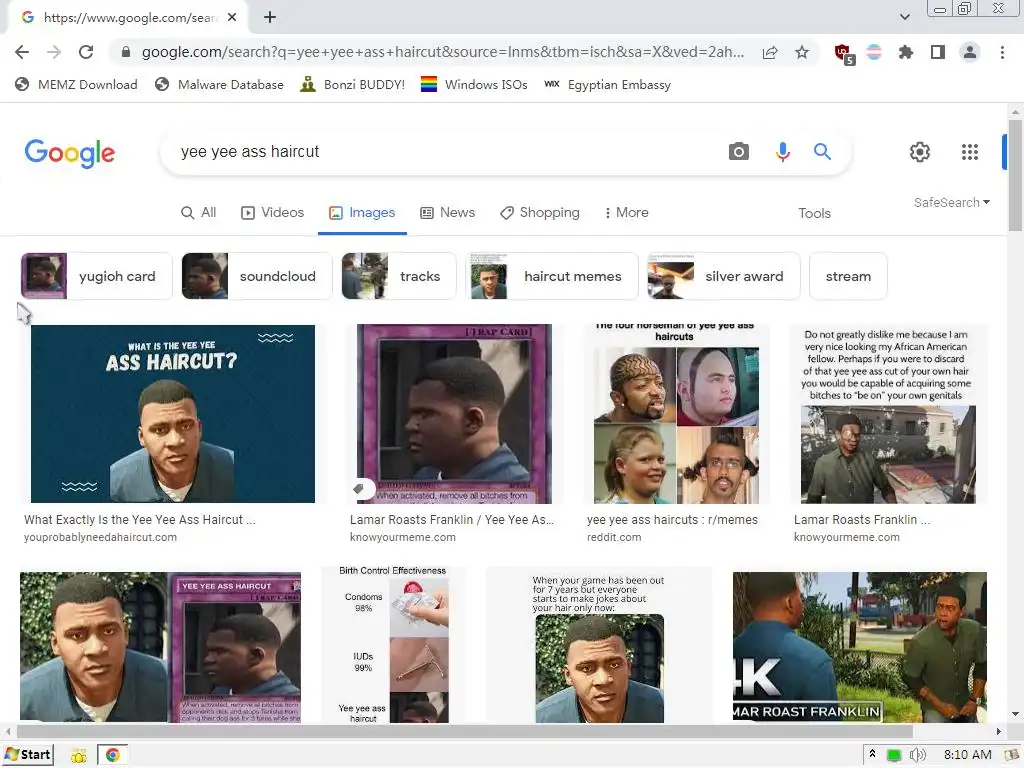Filter by the haircut memes chip
Viewport: 1024px width, 768px height.
pos(552,276)
